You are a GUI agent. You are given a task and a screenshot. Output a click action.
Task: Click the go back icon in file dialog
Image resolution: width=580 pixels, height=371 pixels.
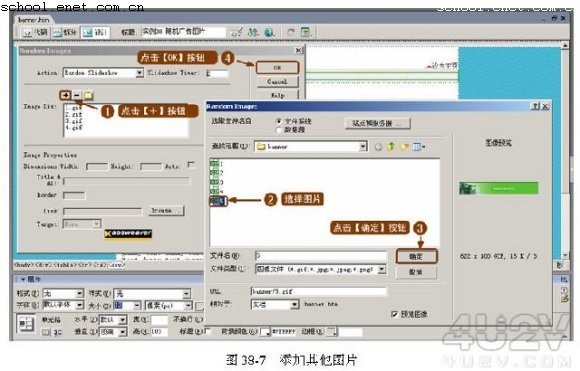point(378,147)
